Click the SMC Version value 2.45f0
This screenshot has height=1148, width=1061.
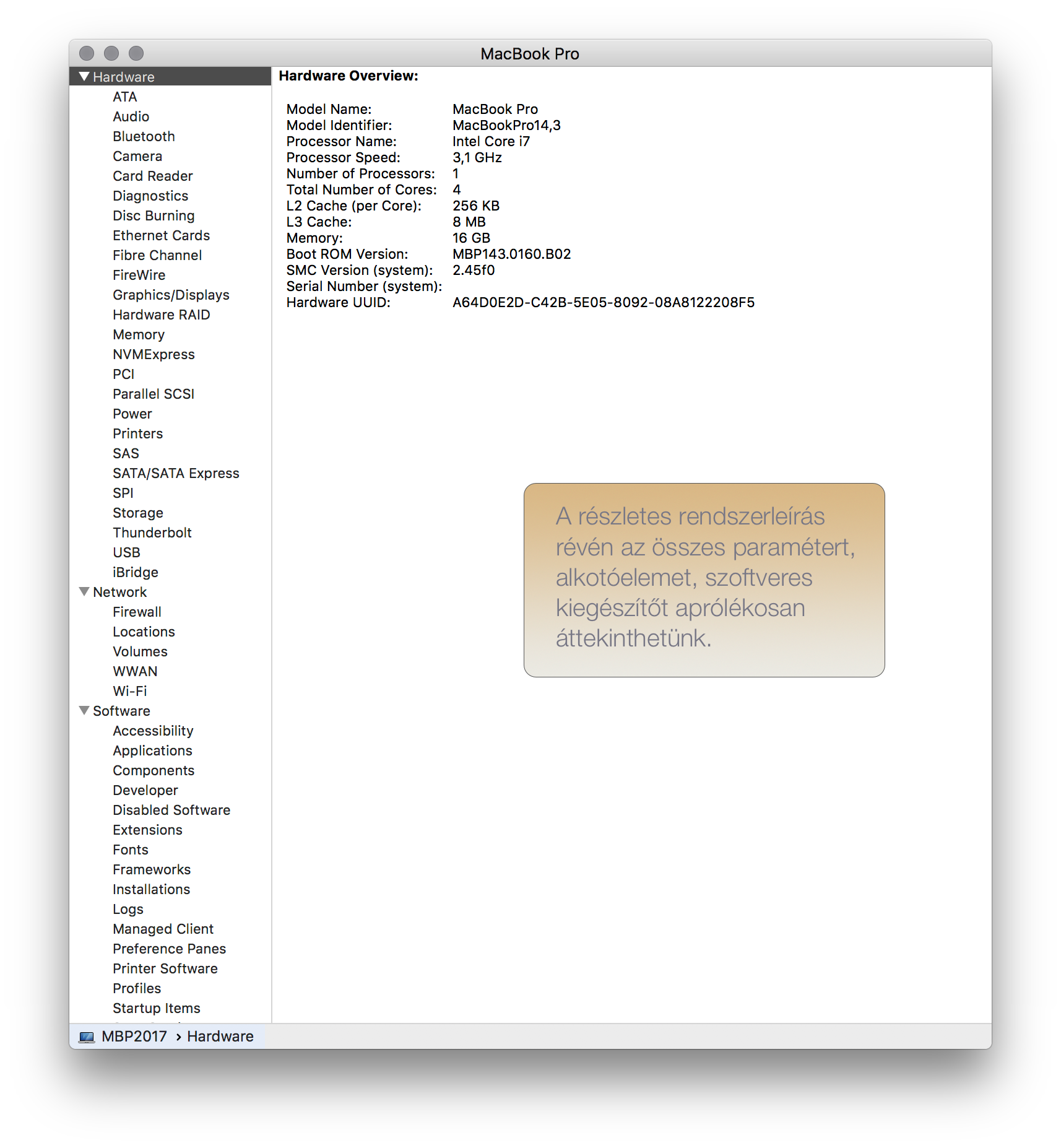474,270
